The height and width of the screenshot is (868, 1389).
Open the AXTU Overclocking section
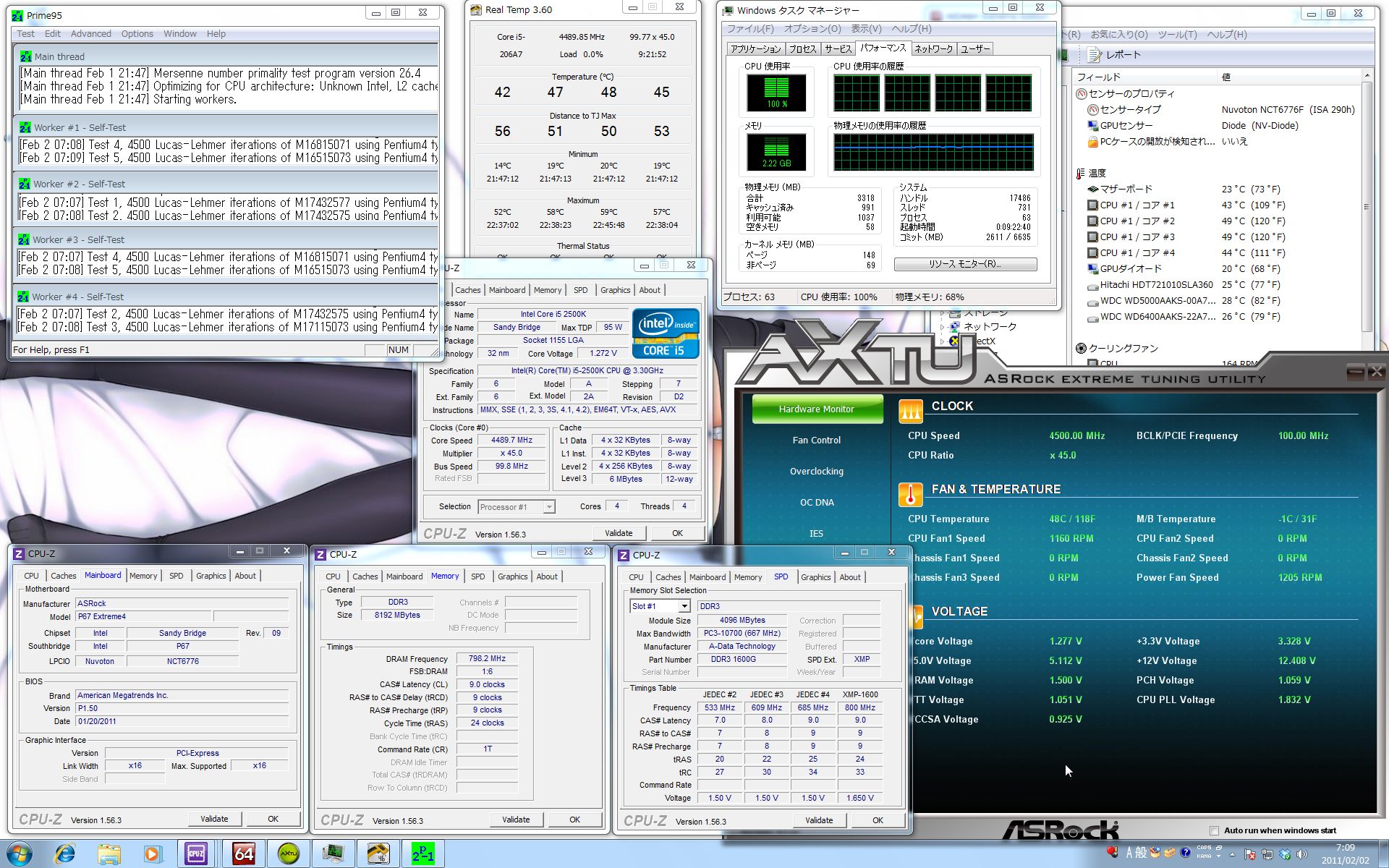coord(817,471)
